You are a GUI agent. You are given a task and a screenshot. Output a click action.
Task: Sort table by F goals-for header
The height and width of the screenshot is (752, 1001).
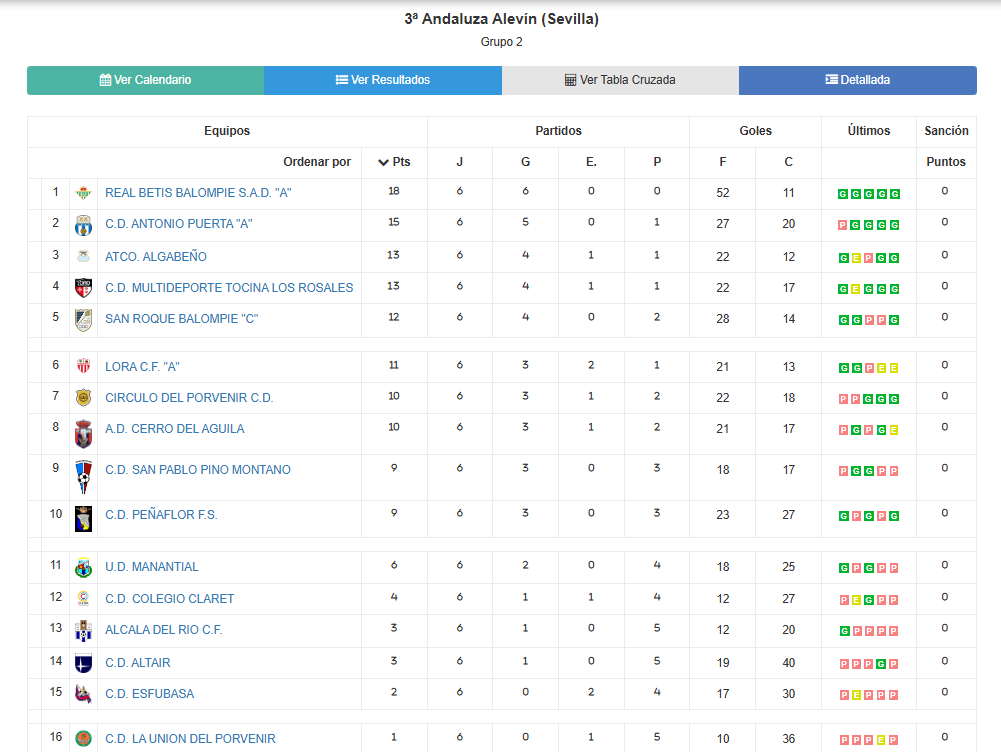tap(723, 162)
